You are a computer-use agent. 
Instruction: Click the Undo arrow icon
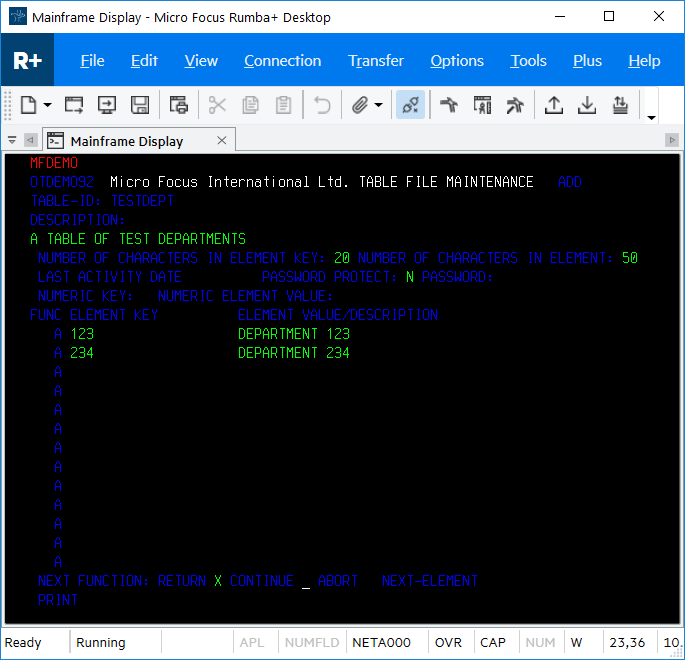click(x=322, y=105)
